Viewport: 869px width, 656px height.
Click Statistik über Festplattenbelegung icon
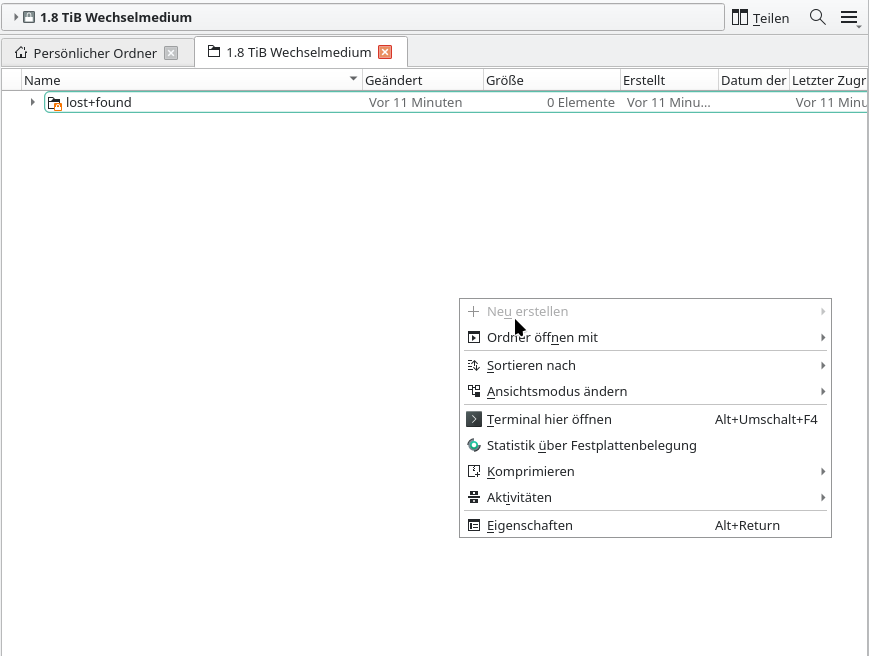coord(474,445)
